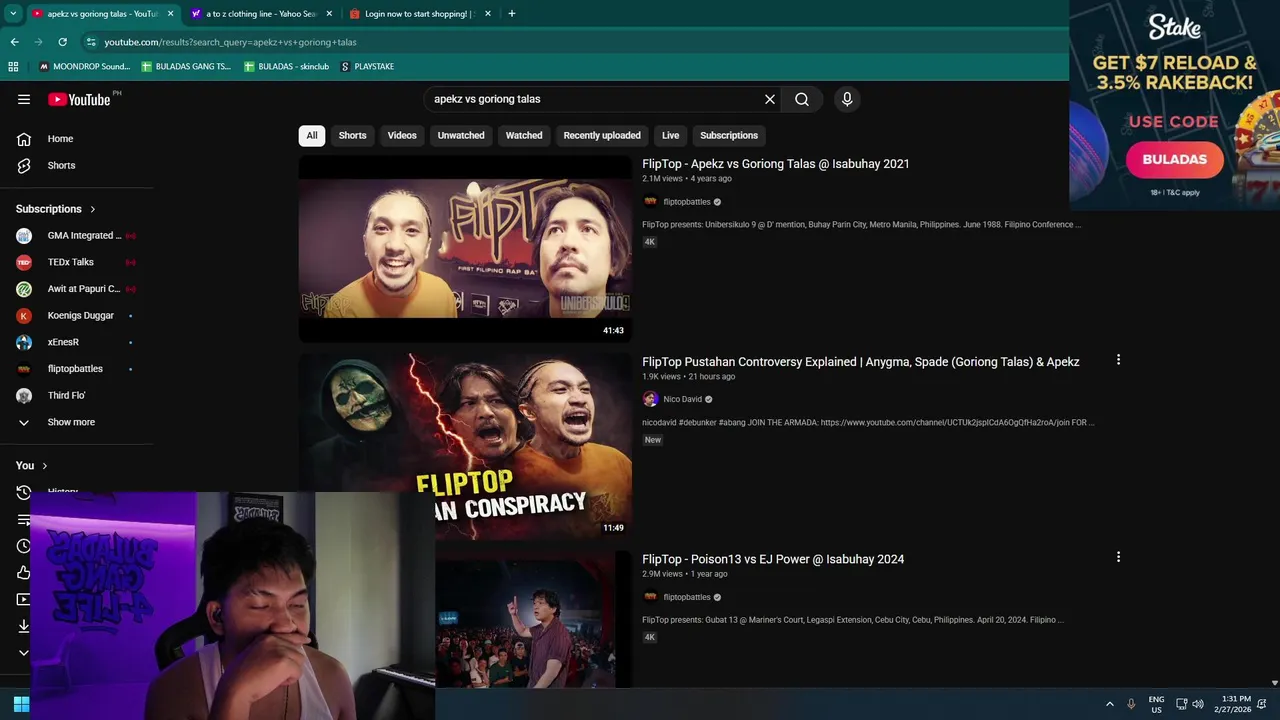Expand the Subscriptions section chevron

click(x=93, y=209)
